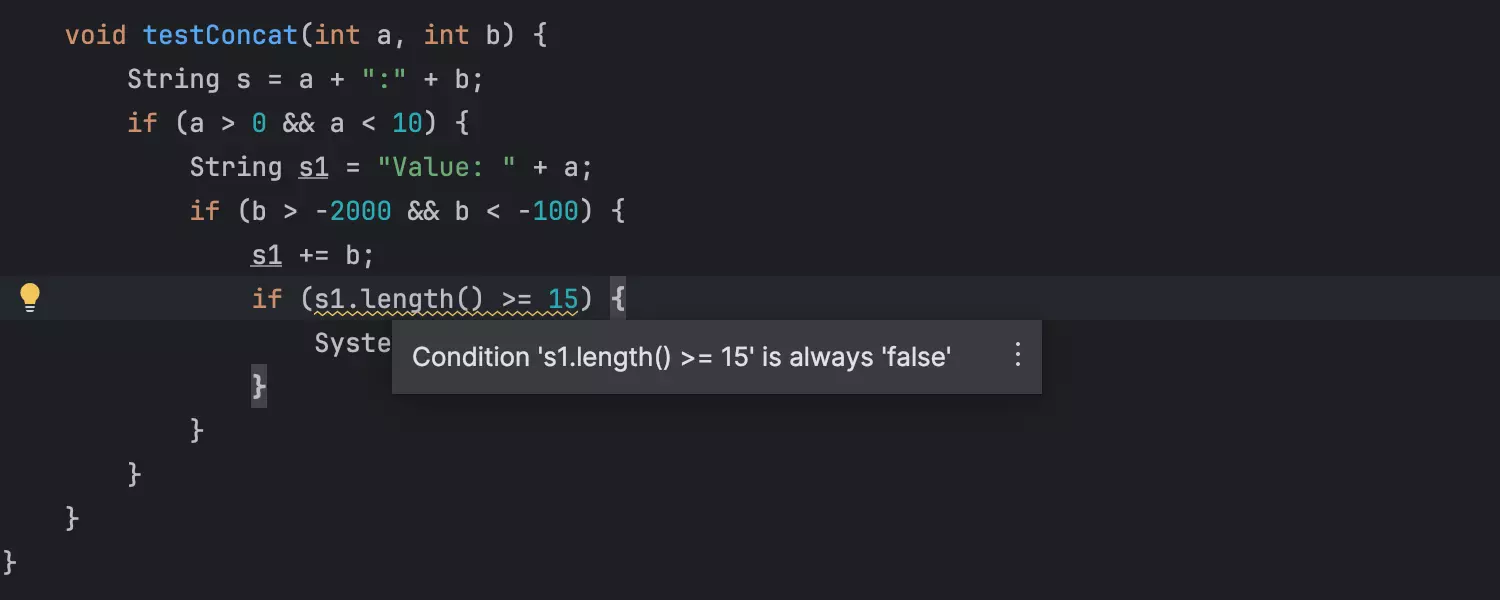Click the partially hidden Syste text

coord(352,343)
